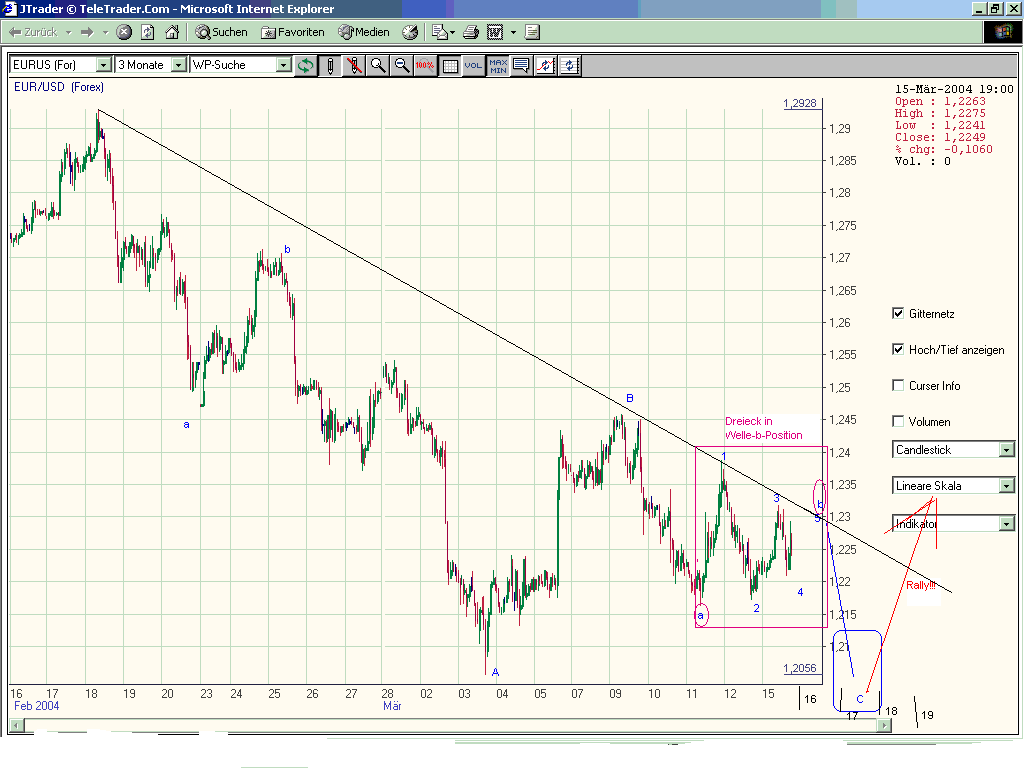The height and width of the screenshot is (768, 1024).
Task: Click the 'Close: 1,2249' value
Action: 940,137
